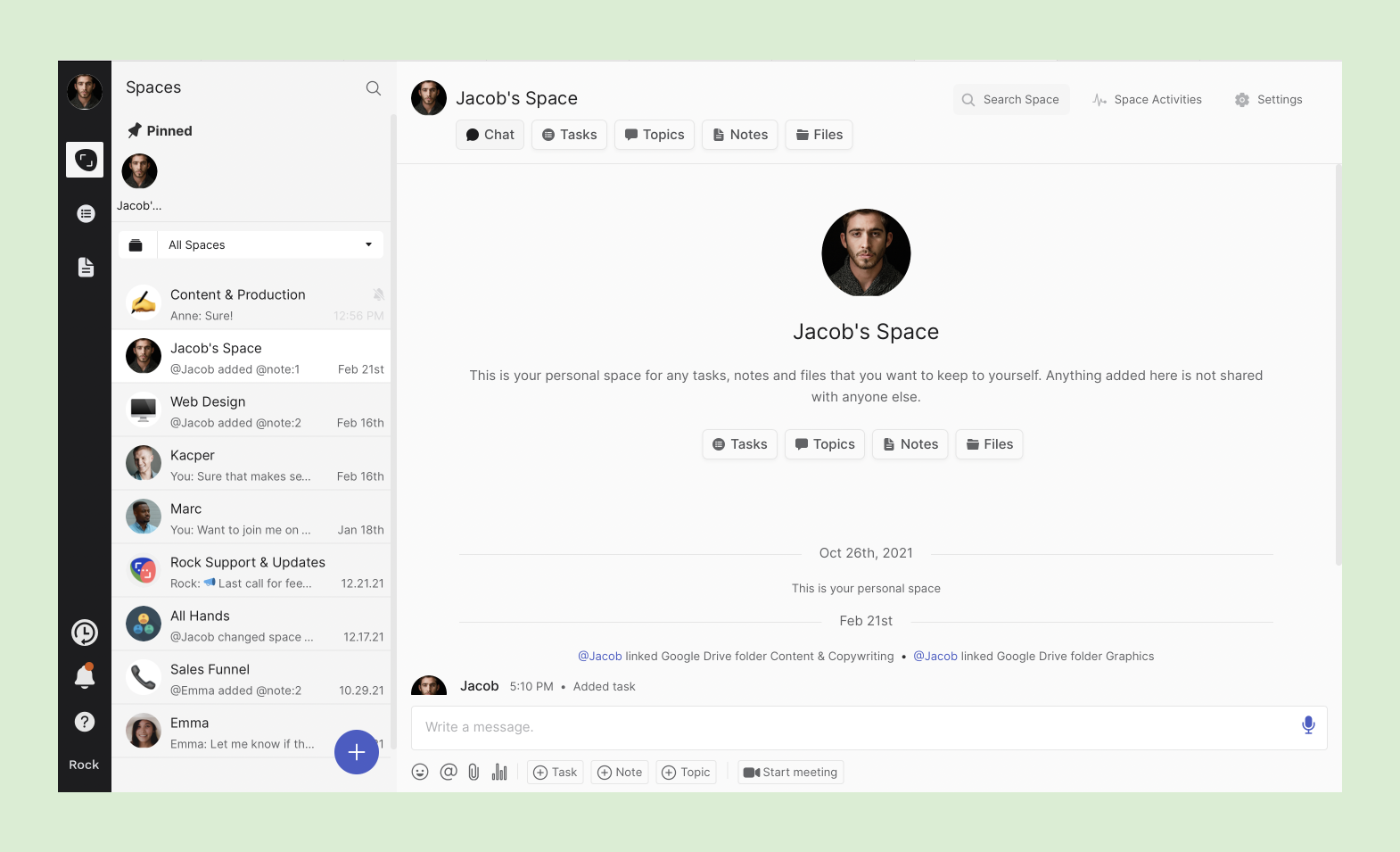Viewport: 1400px width, 852px height.
Task: Switch to the Tasks tab in header
Action: pos(569,135)
